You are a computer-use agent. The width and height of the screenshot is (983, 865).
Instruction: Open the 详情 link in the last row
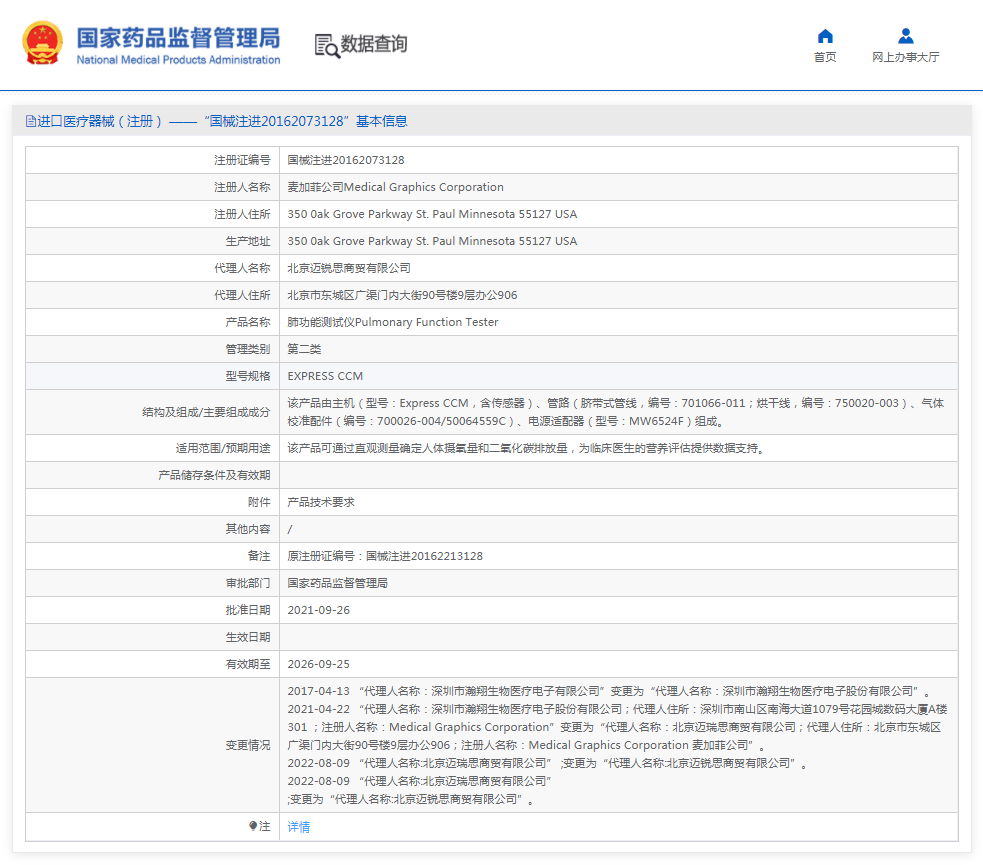click(299, 827)
